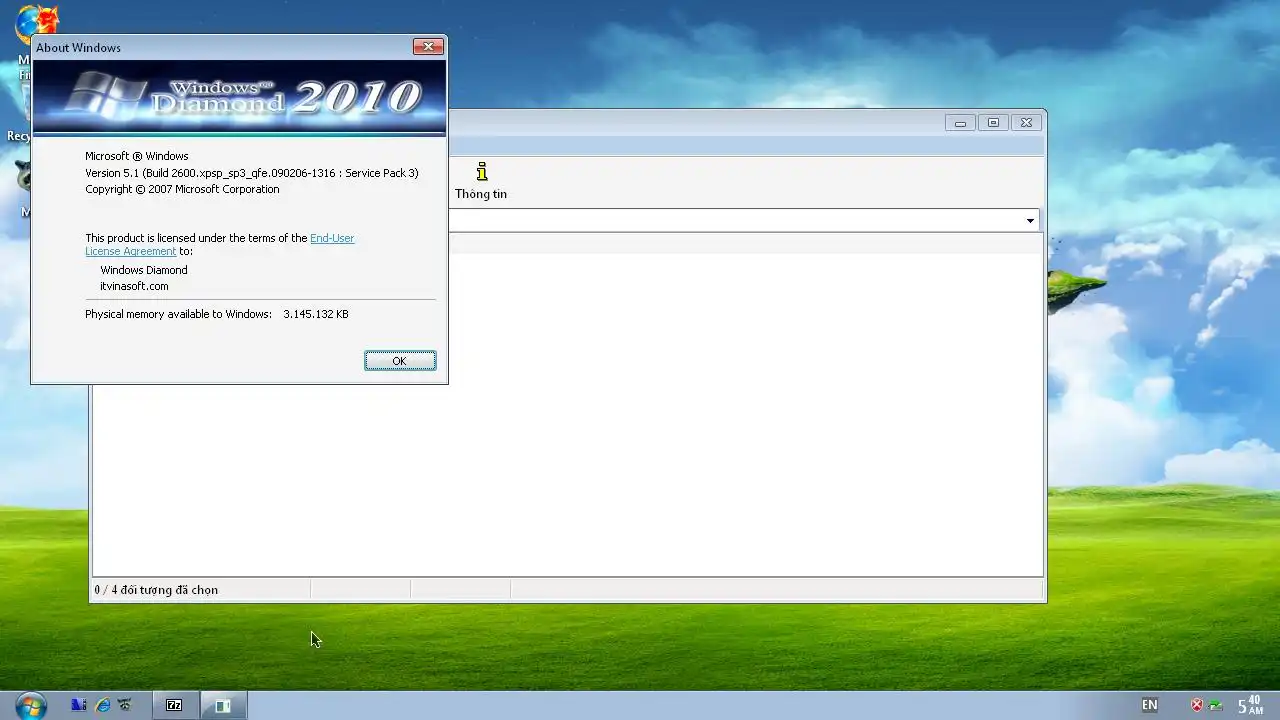Click the Thông tin info icon in 7-Zip
Viewport: 1280px width, 720px height.
coord(481,181)
